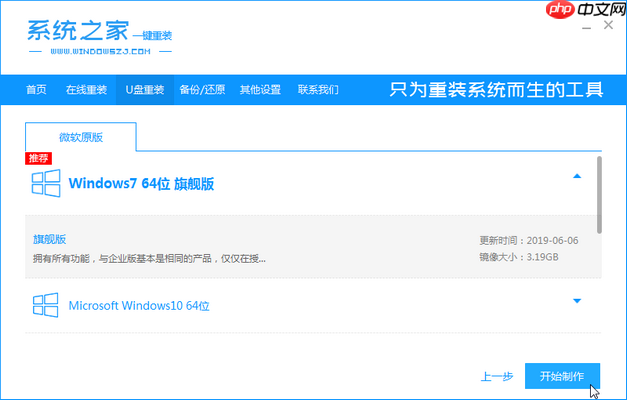Image resolution: width=627 pixels, height=400 pixels.
Task: Select the U盘重装 menu tab
Action: tap(145, 90)
